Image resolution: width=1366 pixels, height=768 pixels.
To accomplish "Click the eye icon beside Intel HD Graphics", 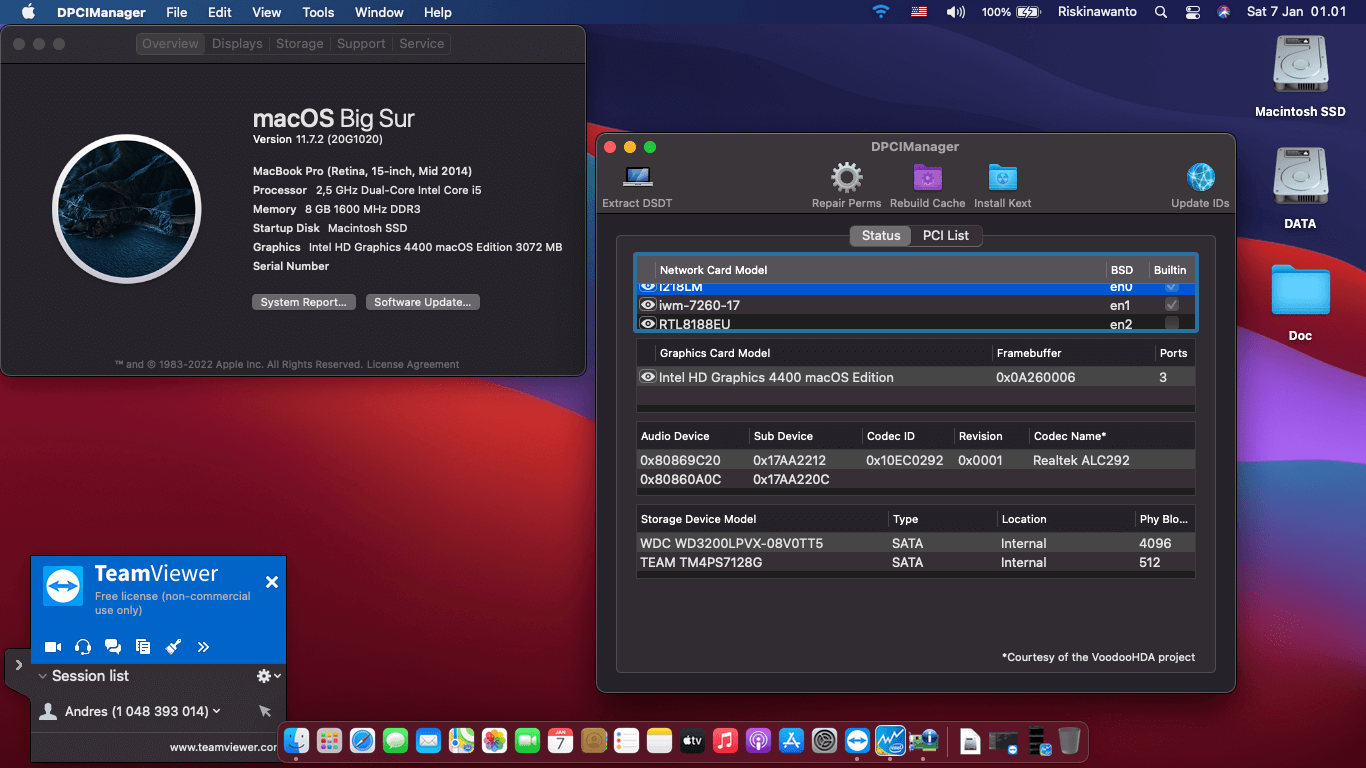I will [648, 377].
